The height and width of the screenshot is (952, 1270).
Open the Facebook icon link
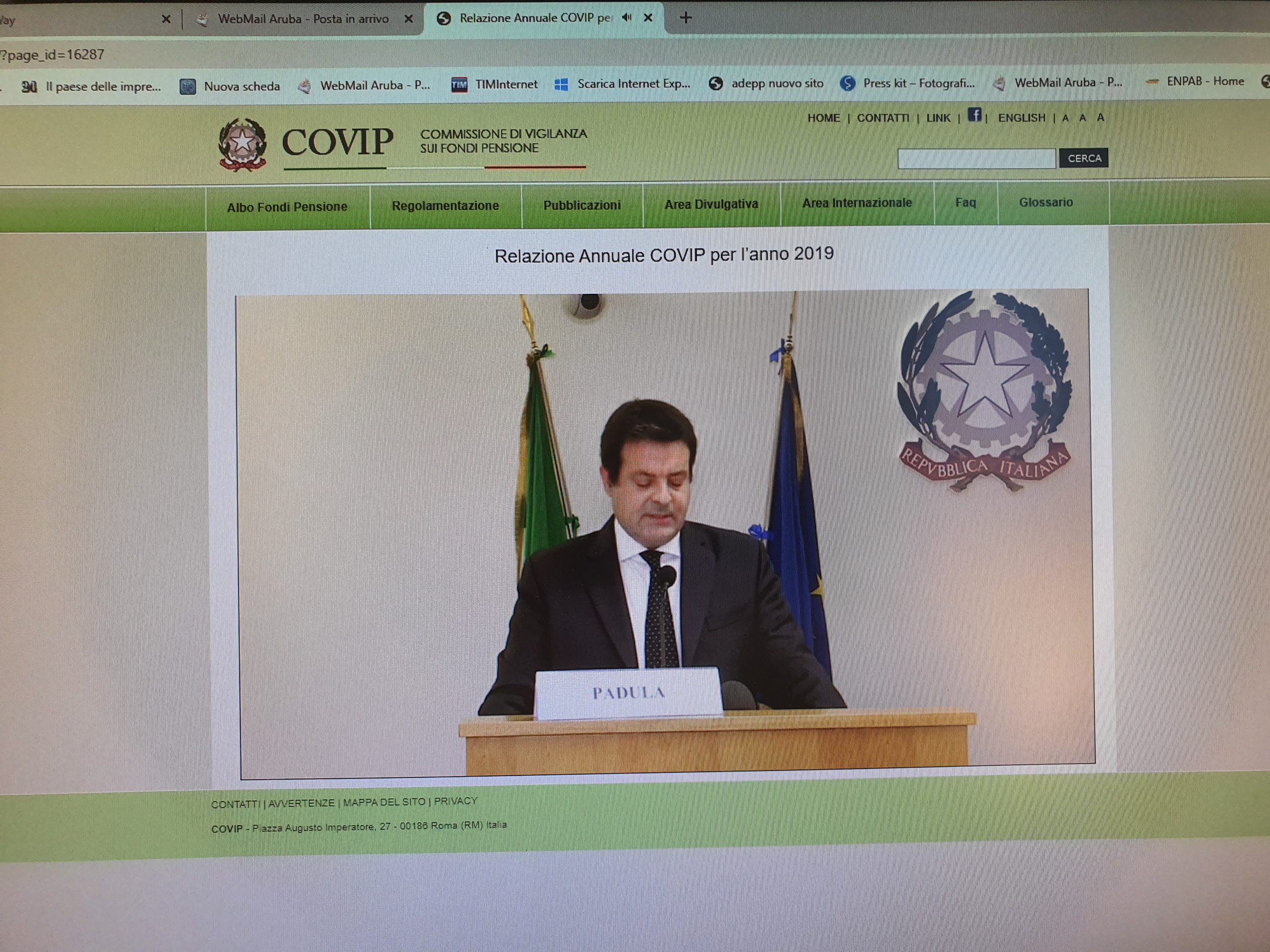coord(974,115)
